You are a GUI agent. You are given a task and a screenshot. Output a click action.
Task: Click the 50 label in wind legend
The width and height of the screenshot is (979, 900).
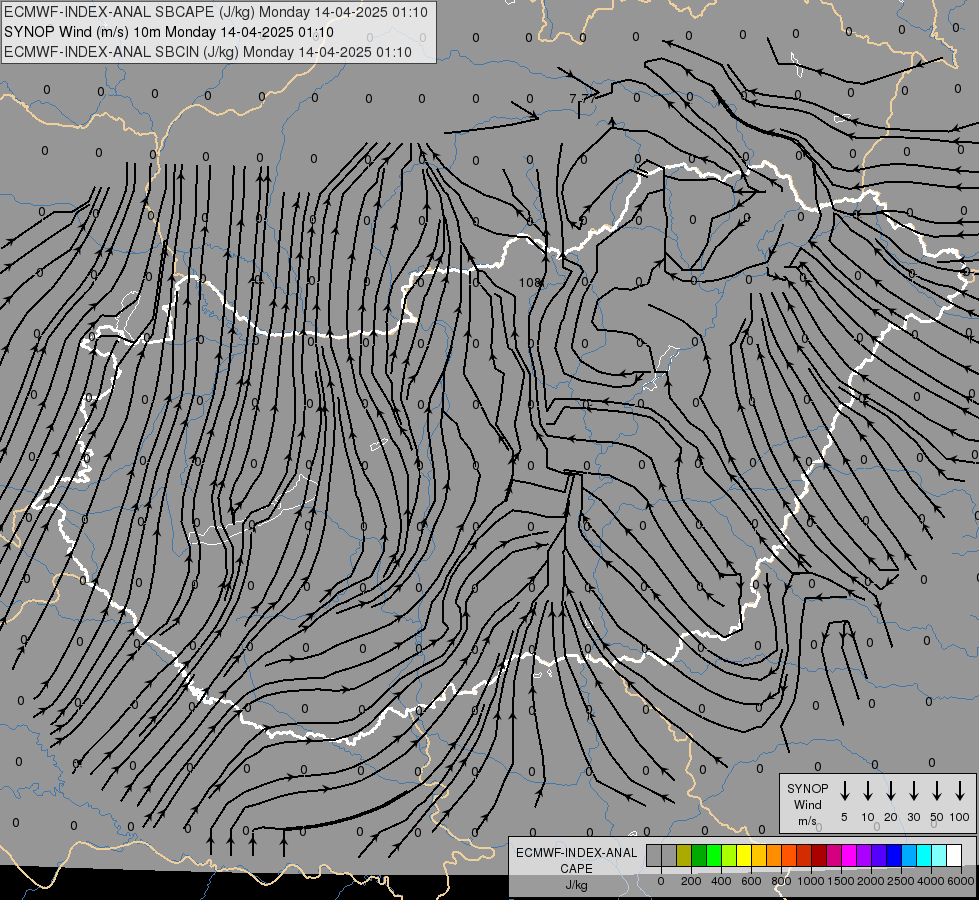(x=937, y=817)
